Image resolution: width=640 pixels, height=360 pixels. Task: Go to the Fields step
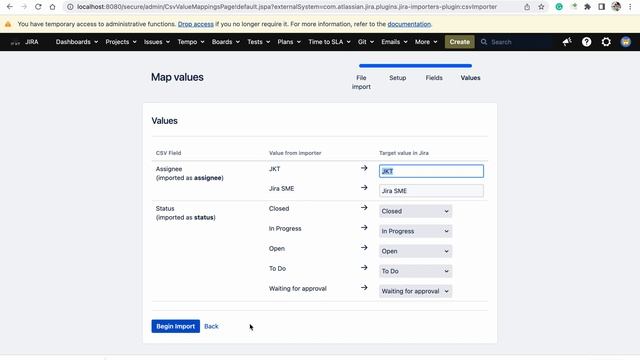click(x=434, y=78)
